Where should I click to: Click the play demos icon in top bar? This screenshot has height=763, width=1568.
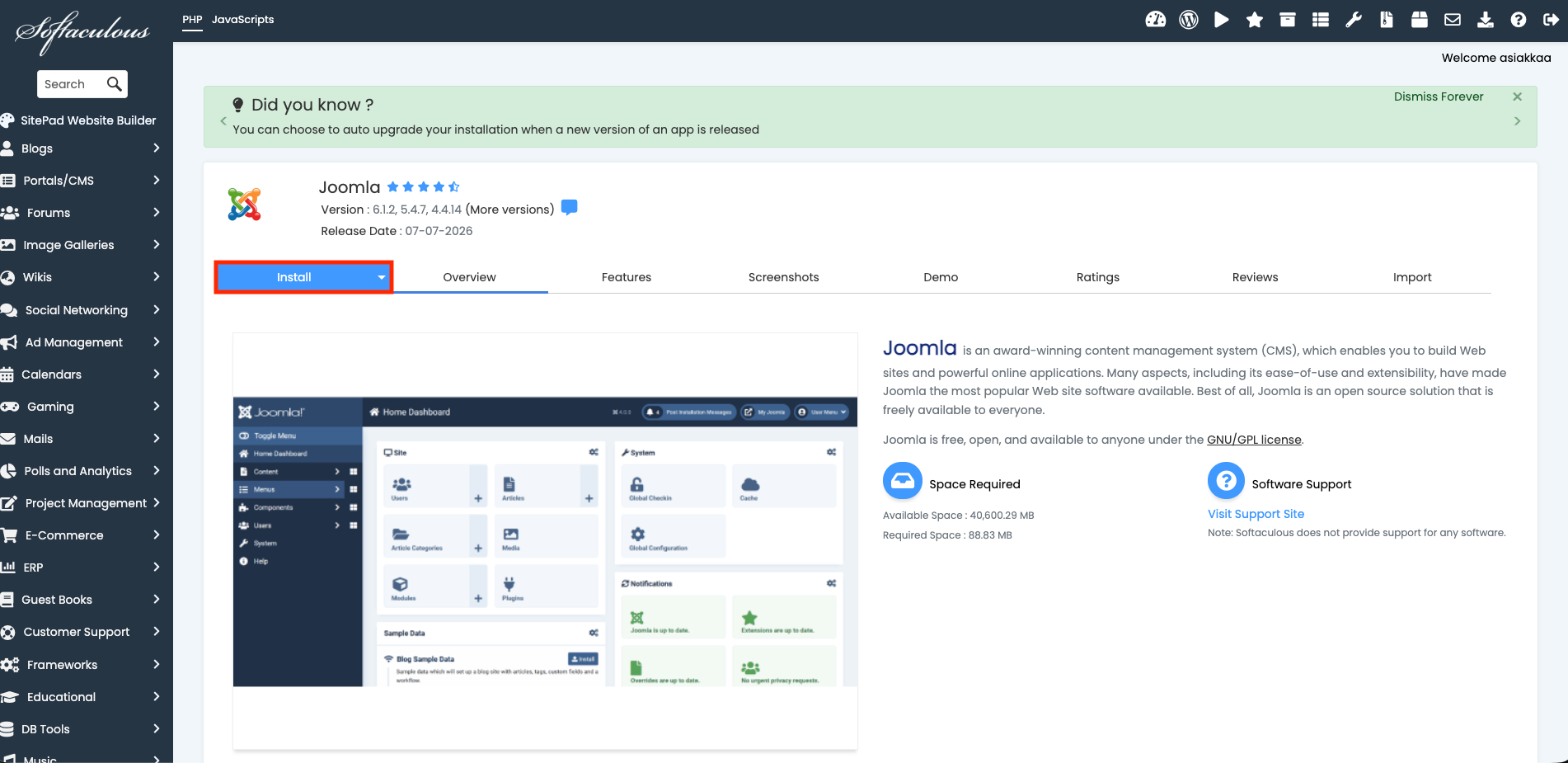1222,20
